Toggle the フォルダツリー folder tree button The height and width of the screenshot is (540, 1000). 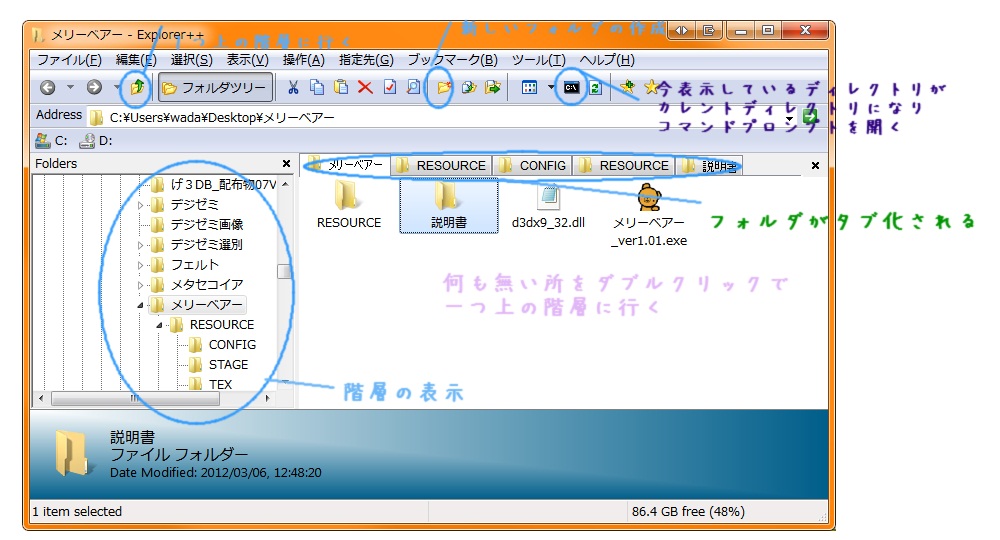point(215,87)
